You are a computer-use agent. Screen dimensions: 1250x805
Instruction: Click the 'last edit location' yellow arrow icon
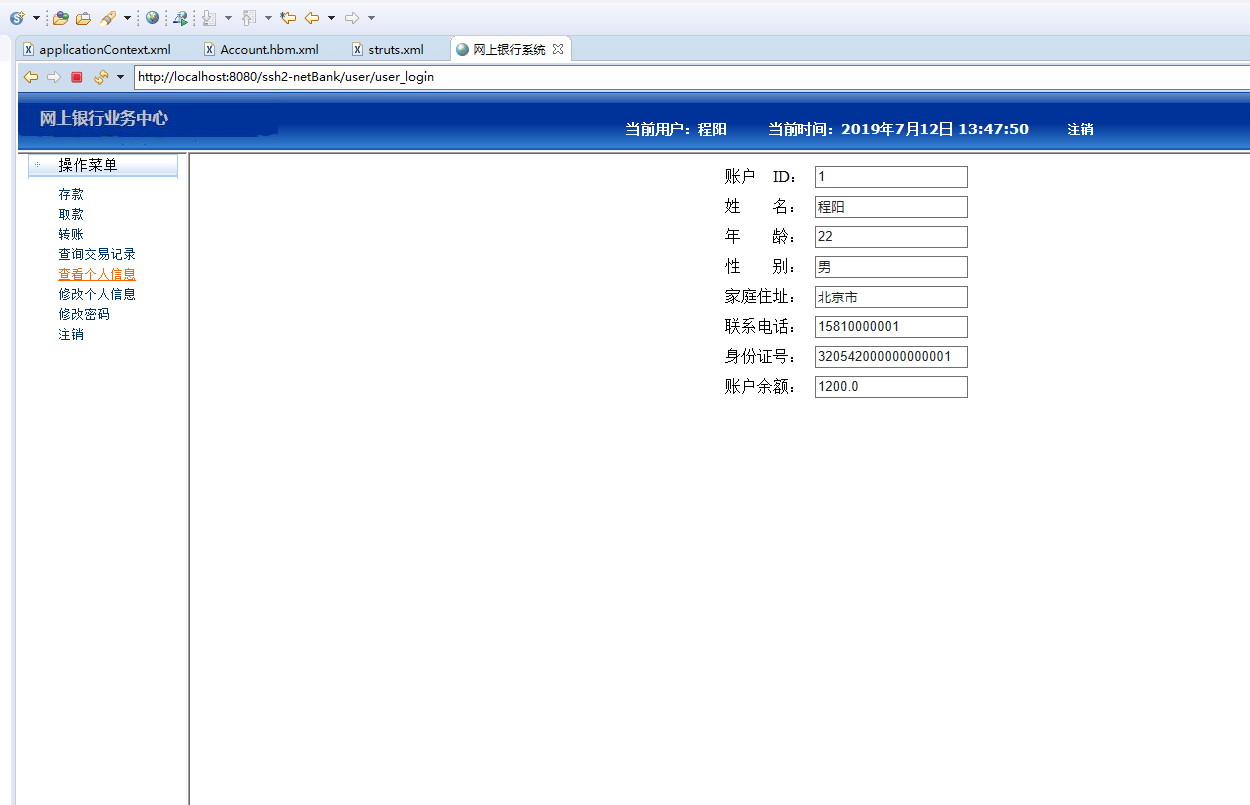[287, 17]
